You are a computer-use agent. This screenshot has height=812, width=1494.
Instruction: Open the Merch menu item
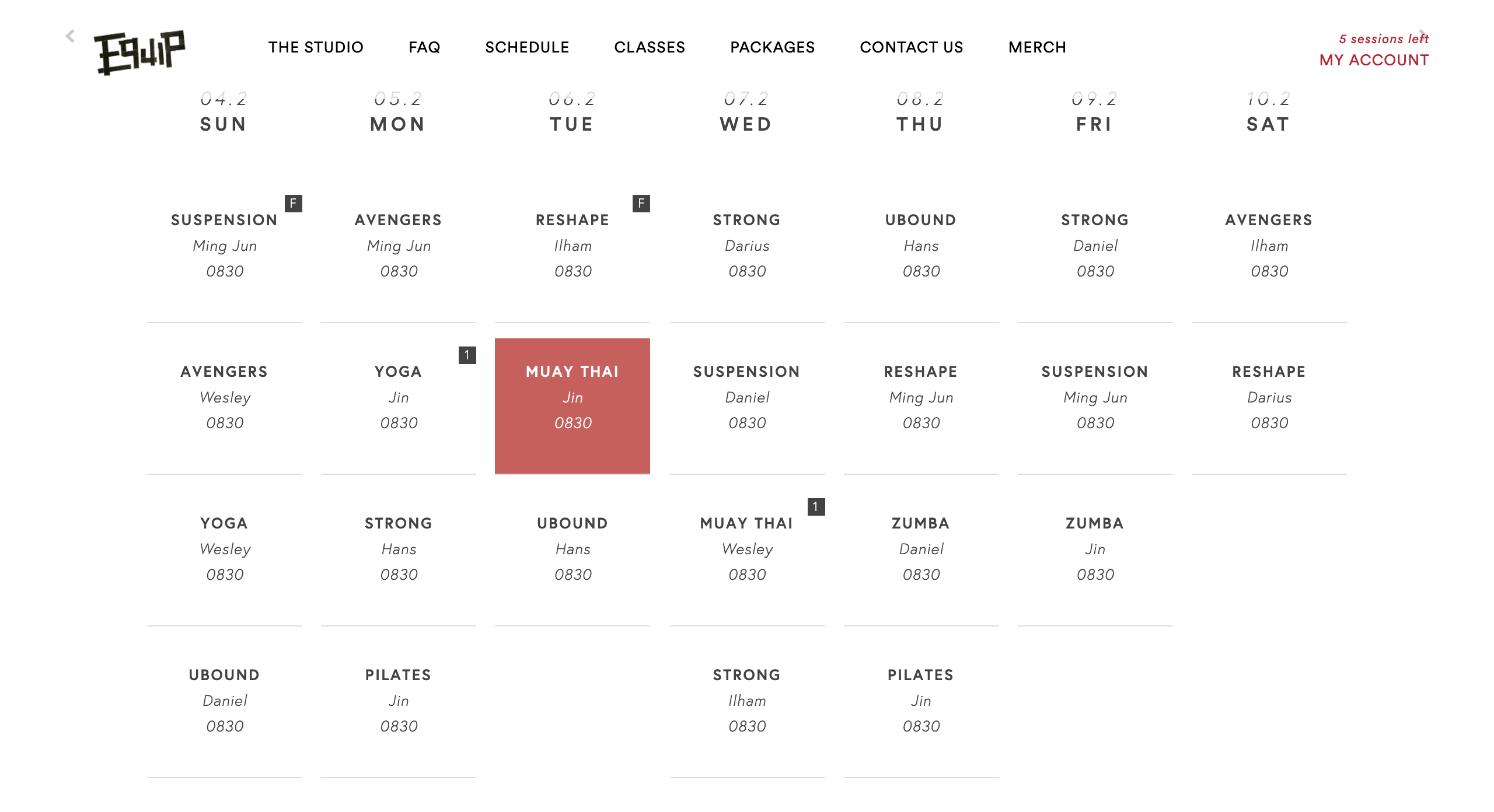coord(1037,47)
